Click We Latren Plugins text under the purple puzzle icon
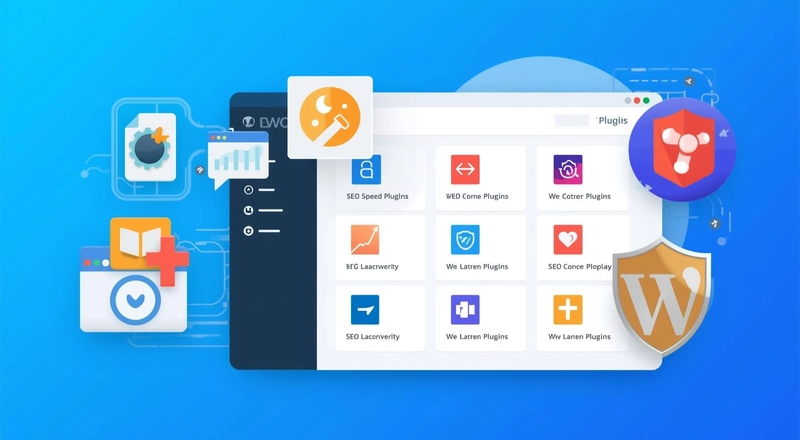This screenshot has height=440, width=800. click(477, 336)
